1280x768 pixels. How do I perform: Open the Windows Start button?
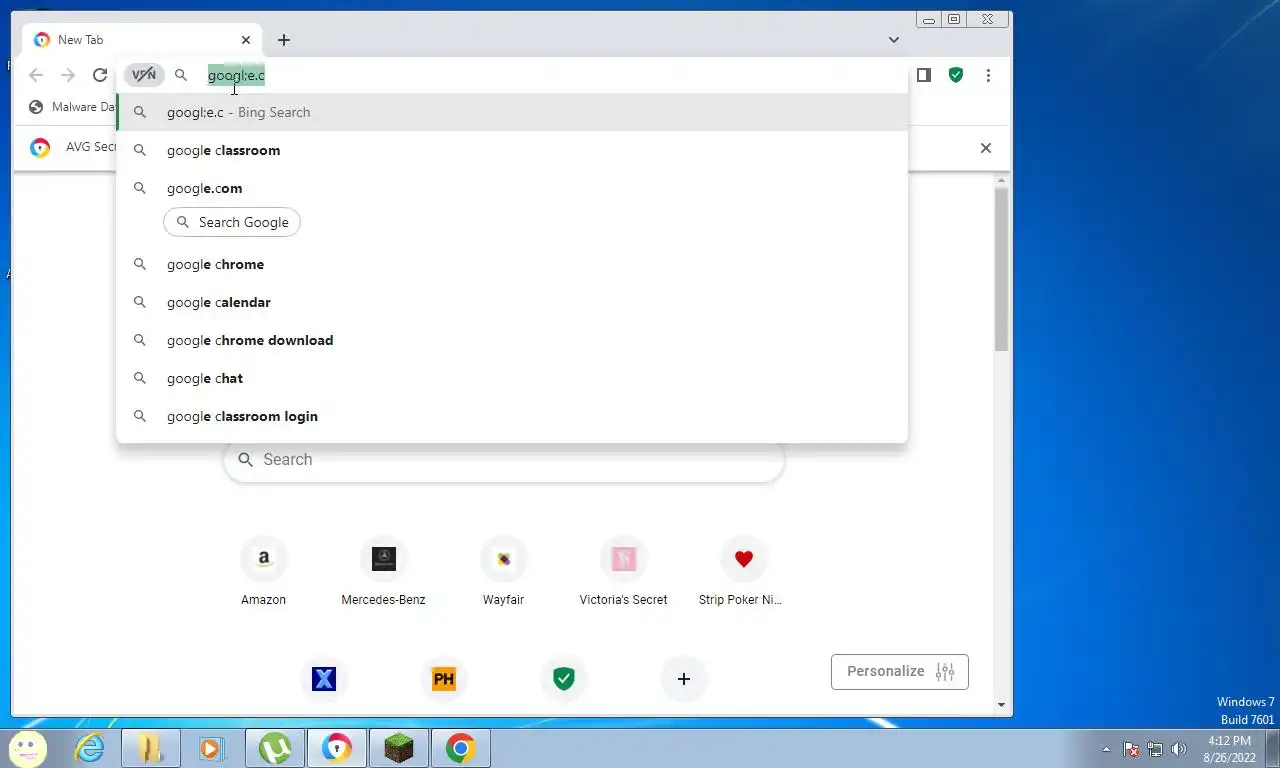pos(27,748)
